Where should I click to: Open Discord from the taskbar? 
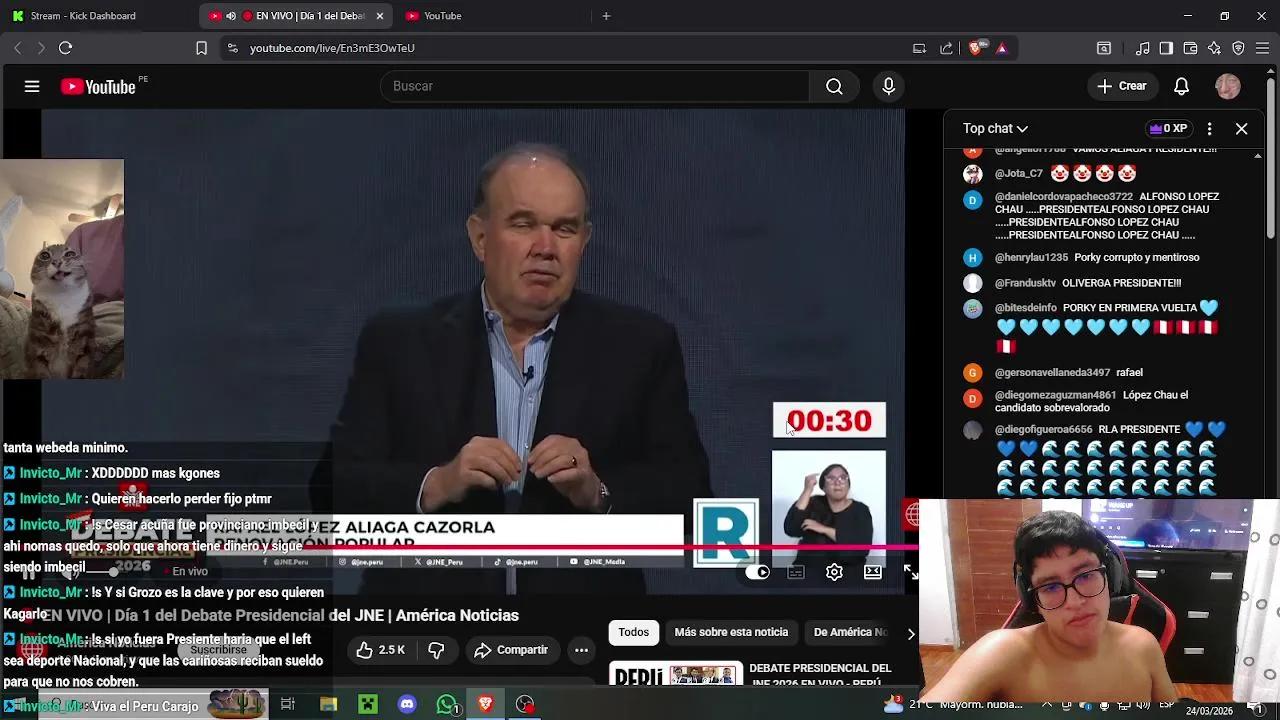click(407, 705)
